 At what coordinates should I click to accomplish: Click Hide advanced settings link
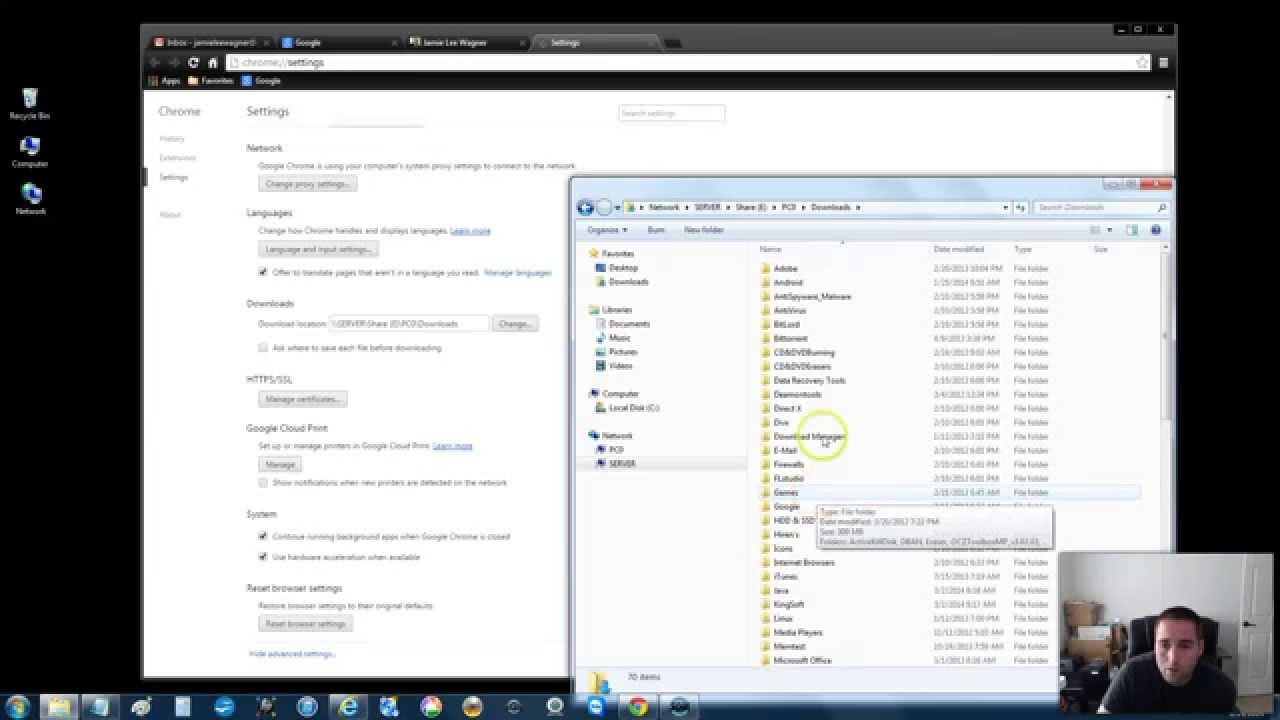[292, 654]
